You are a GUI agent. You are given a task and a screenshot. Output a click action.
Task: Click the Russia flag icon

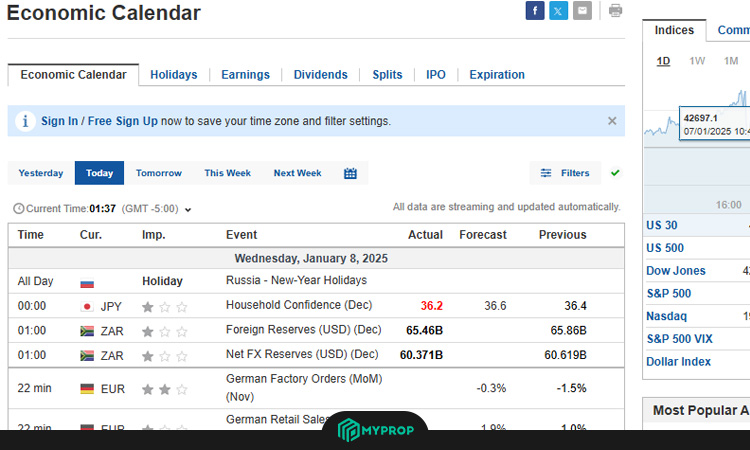[x=87, y=284]
